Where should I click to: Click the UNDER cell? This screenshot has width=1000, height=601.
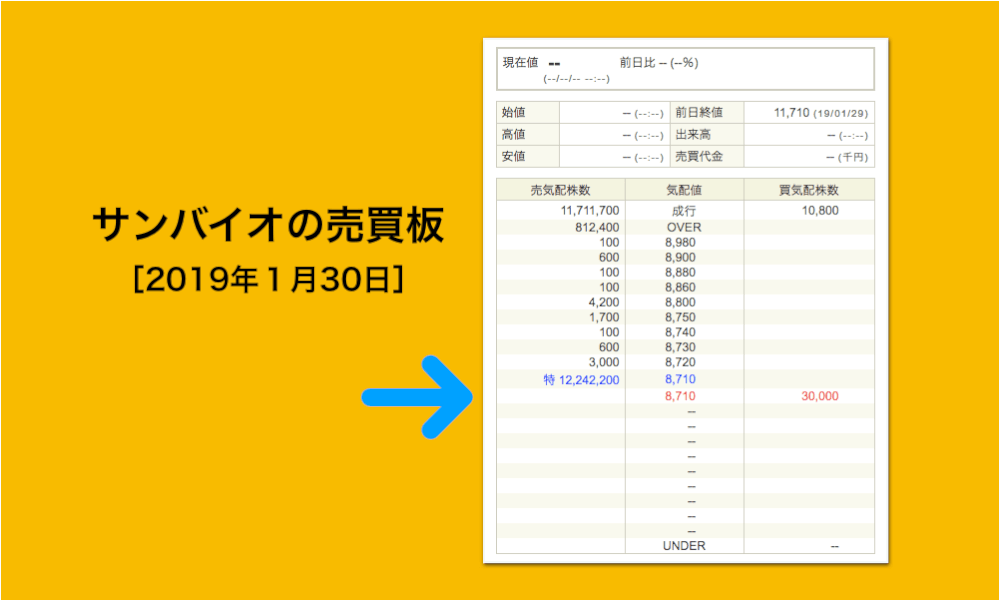[684, 545]
